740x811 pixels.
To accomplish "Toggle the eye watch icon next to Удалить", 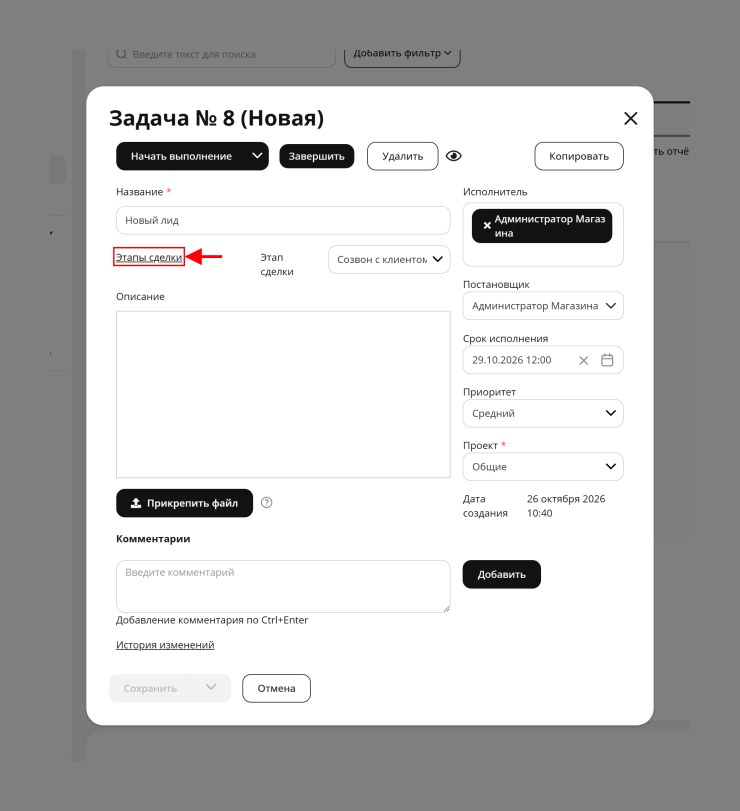I will point(454,156).
